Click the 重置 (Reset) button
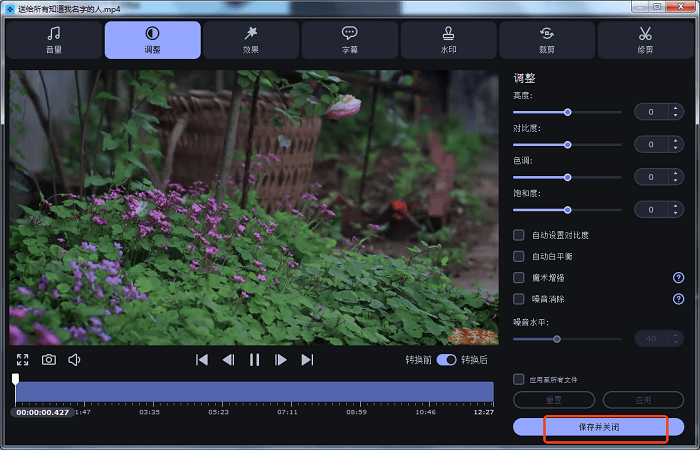The image size is (700, 450). [x=554, y=400]
